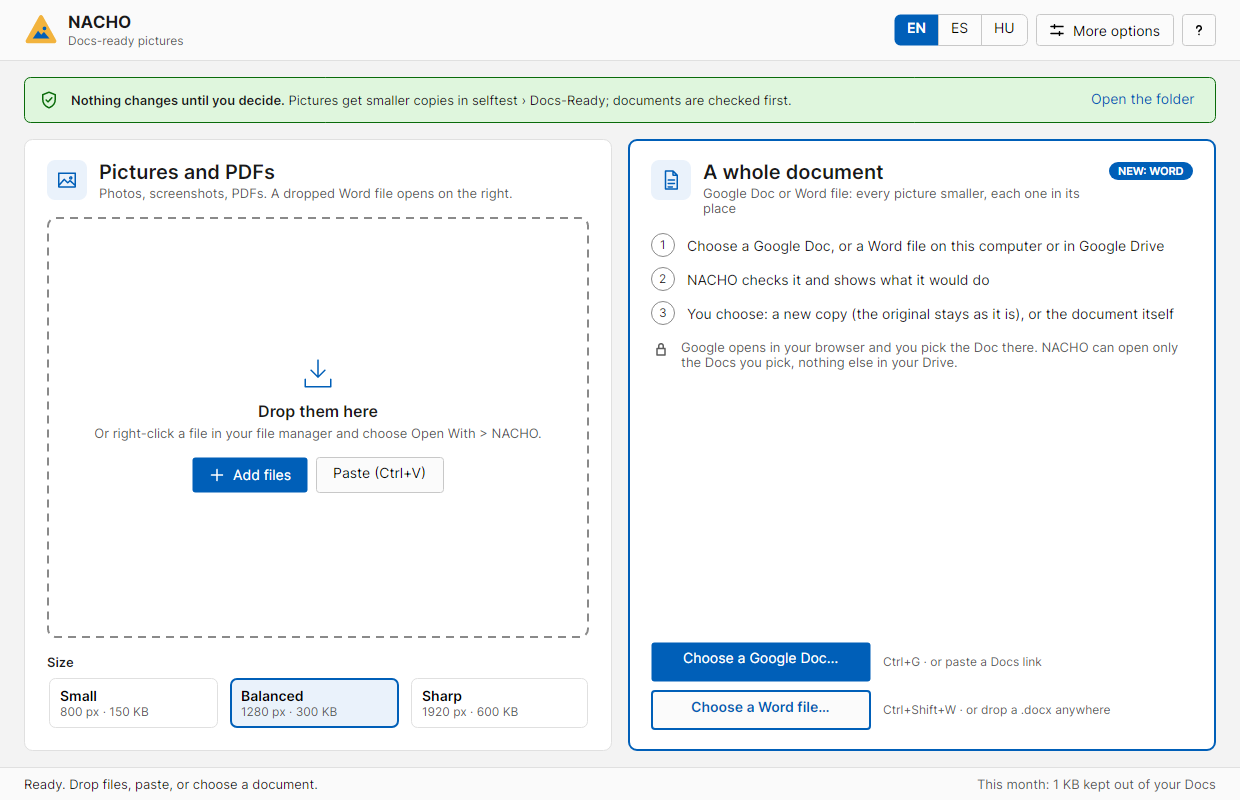Click step 3 number circle
The width and height of the screenshot is (1240, 800).
663,313
